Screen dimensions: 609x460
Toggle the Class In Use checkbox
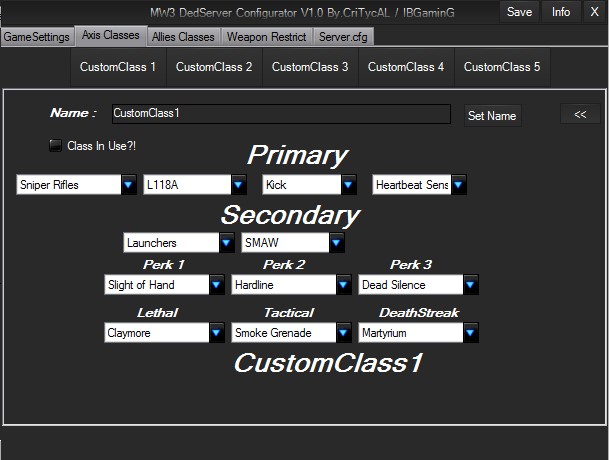(x=56, y=145)
